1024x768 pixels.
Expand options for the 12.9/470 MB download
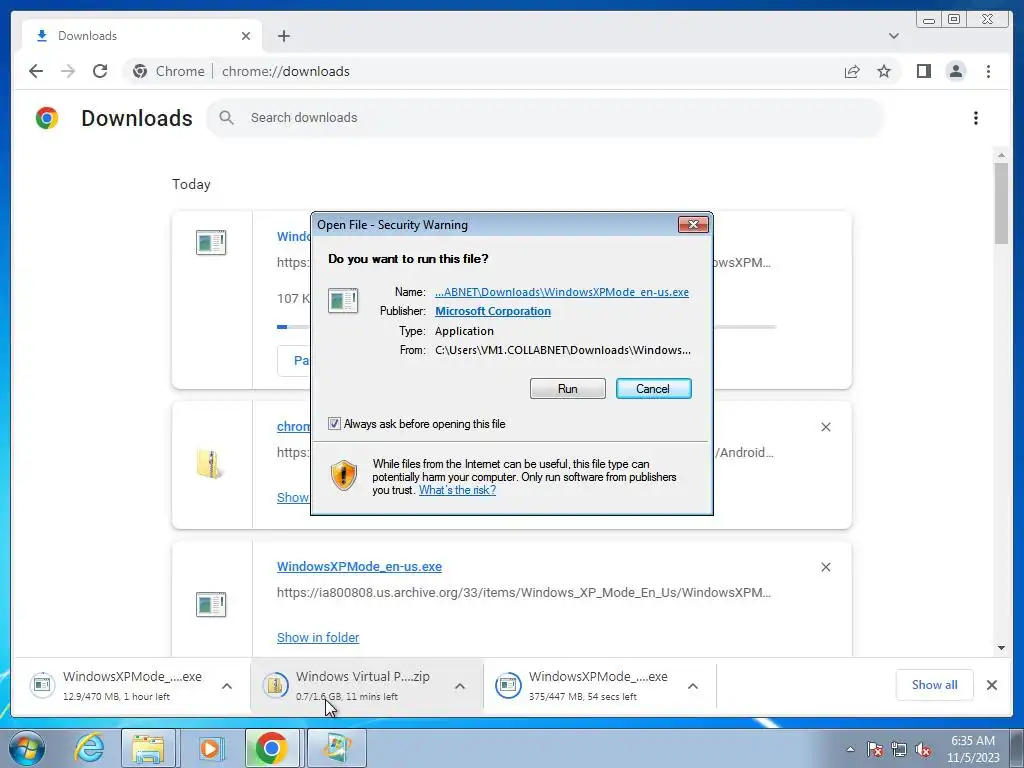227,686
